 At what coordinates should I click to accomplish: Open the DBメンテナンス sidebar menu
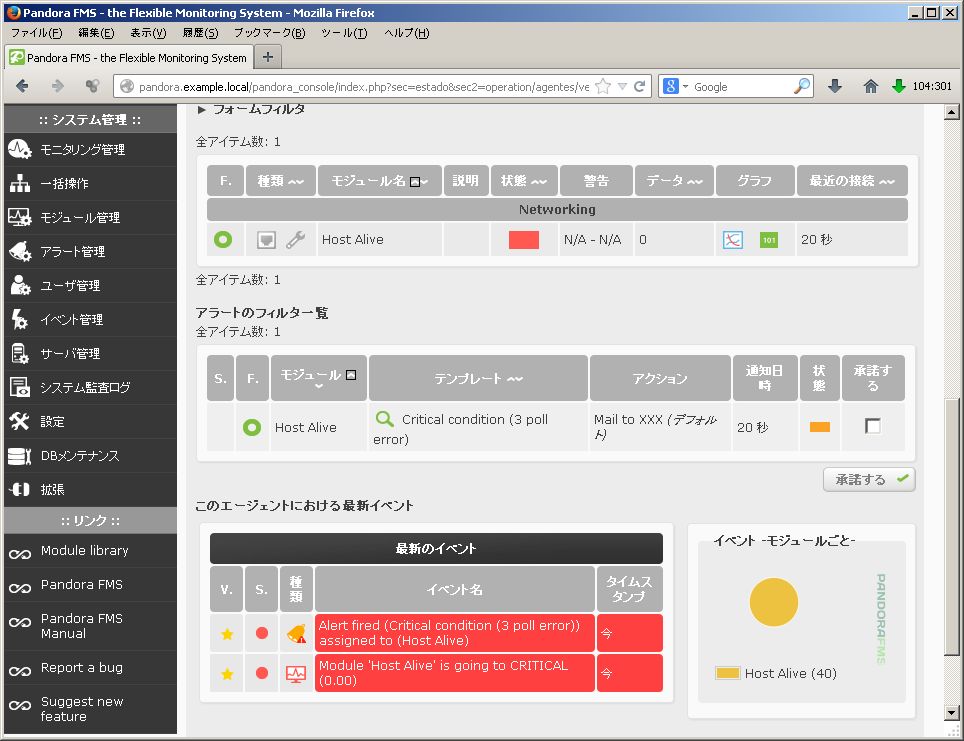coord(90,456)
